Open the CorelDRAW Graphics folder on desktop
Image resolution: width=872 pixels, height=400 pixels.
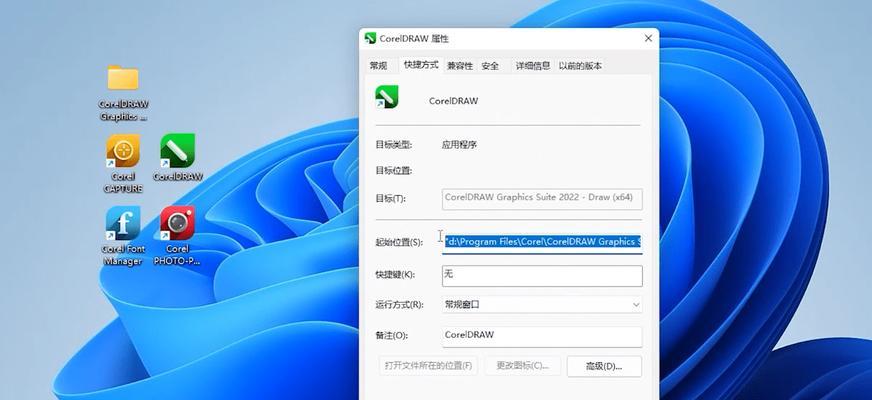[123, 92]
